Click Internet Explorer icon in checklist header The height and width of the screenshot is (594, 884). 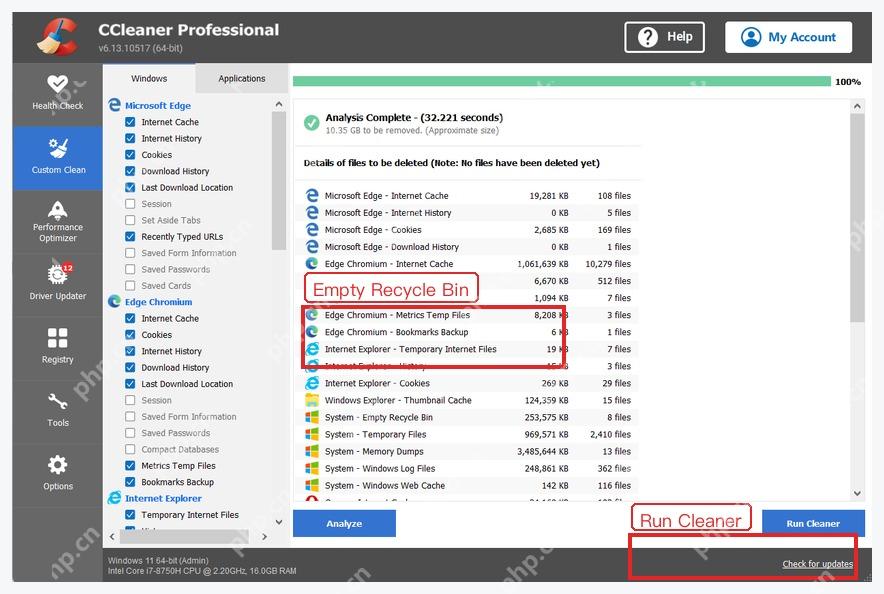click(x=114, y=498)
